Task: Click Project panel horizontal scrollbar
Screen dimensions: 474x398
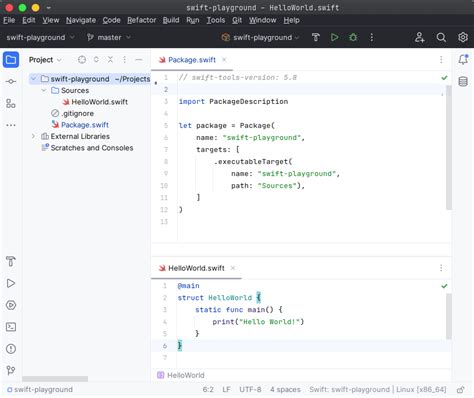Action: click(55, 379)
